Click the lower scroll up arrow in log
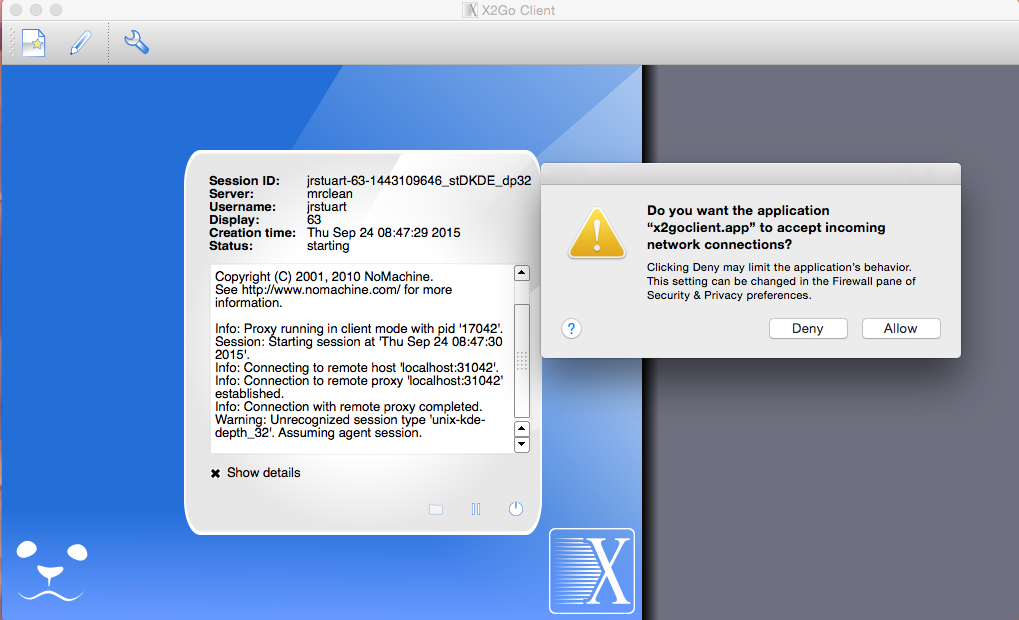This screenshot has height=620, width=1019. (x=522, y=429)
